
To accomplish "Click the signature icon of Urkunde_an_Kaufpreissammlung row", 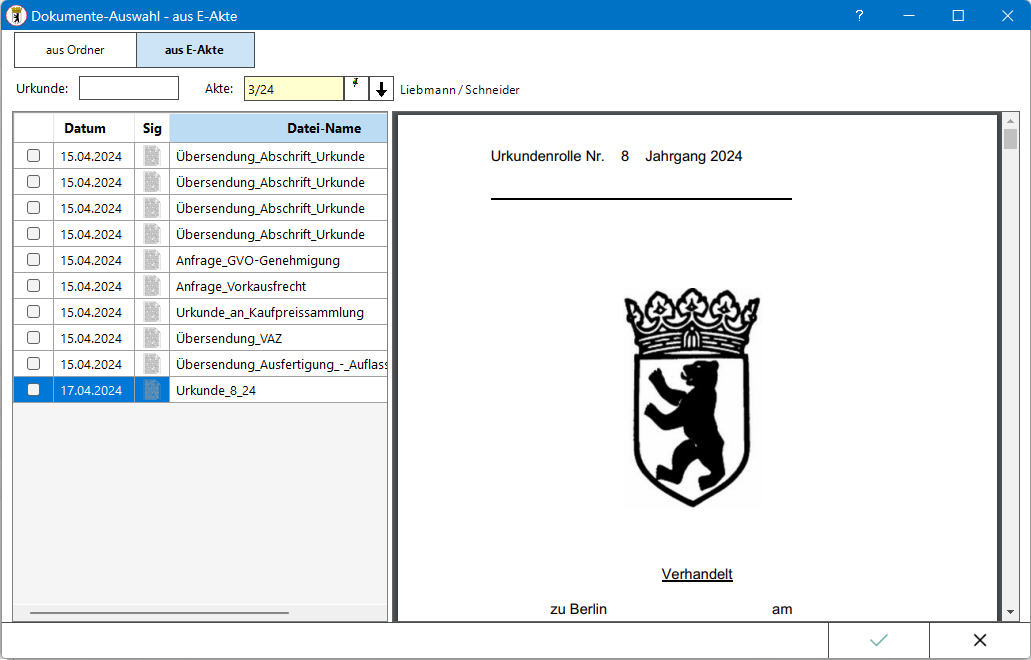I will 152,312.
